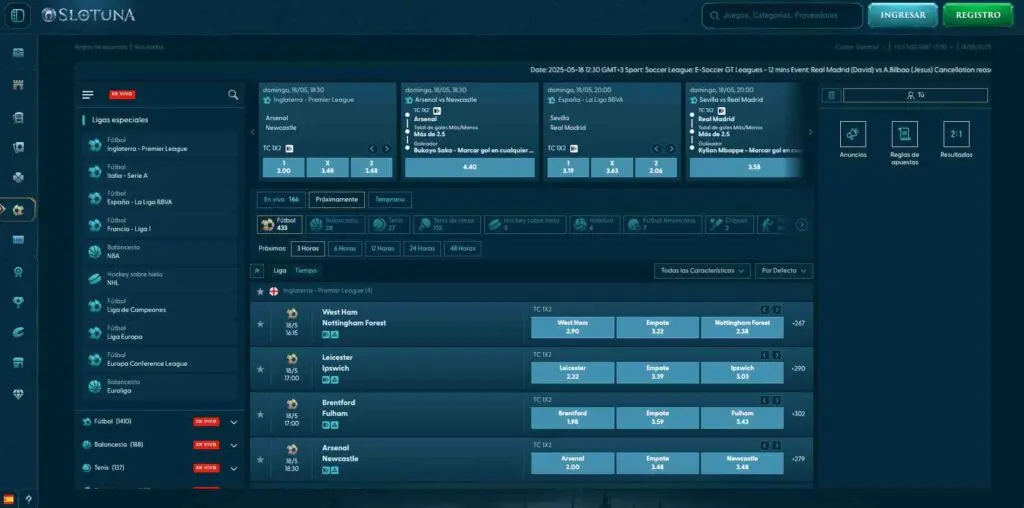1024x508 pixels.
Task: Next market arrow on Leicester row
Action: coord(776,355)
